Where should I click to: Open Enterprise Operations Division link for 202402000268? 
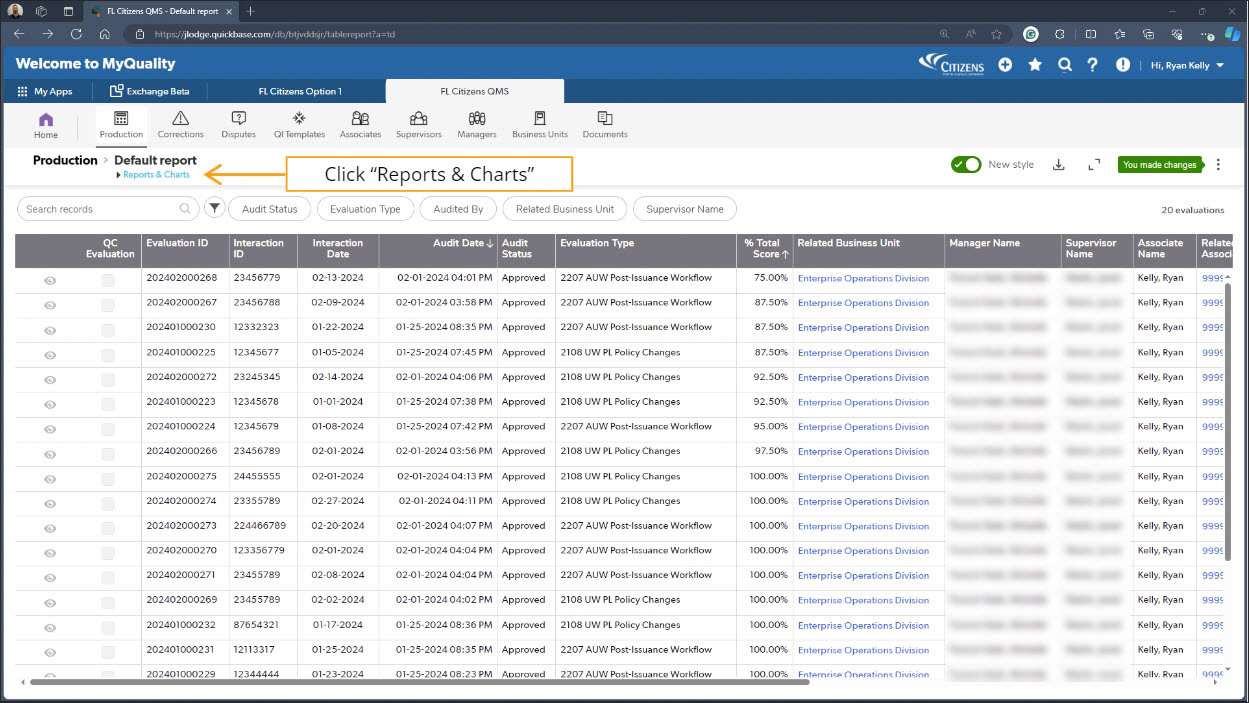click(863, 278)
